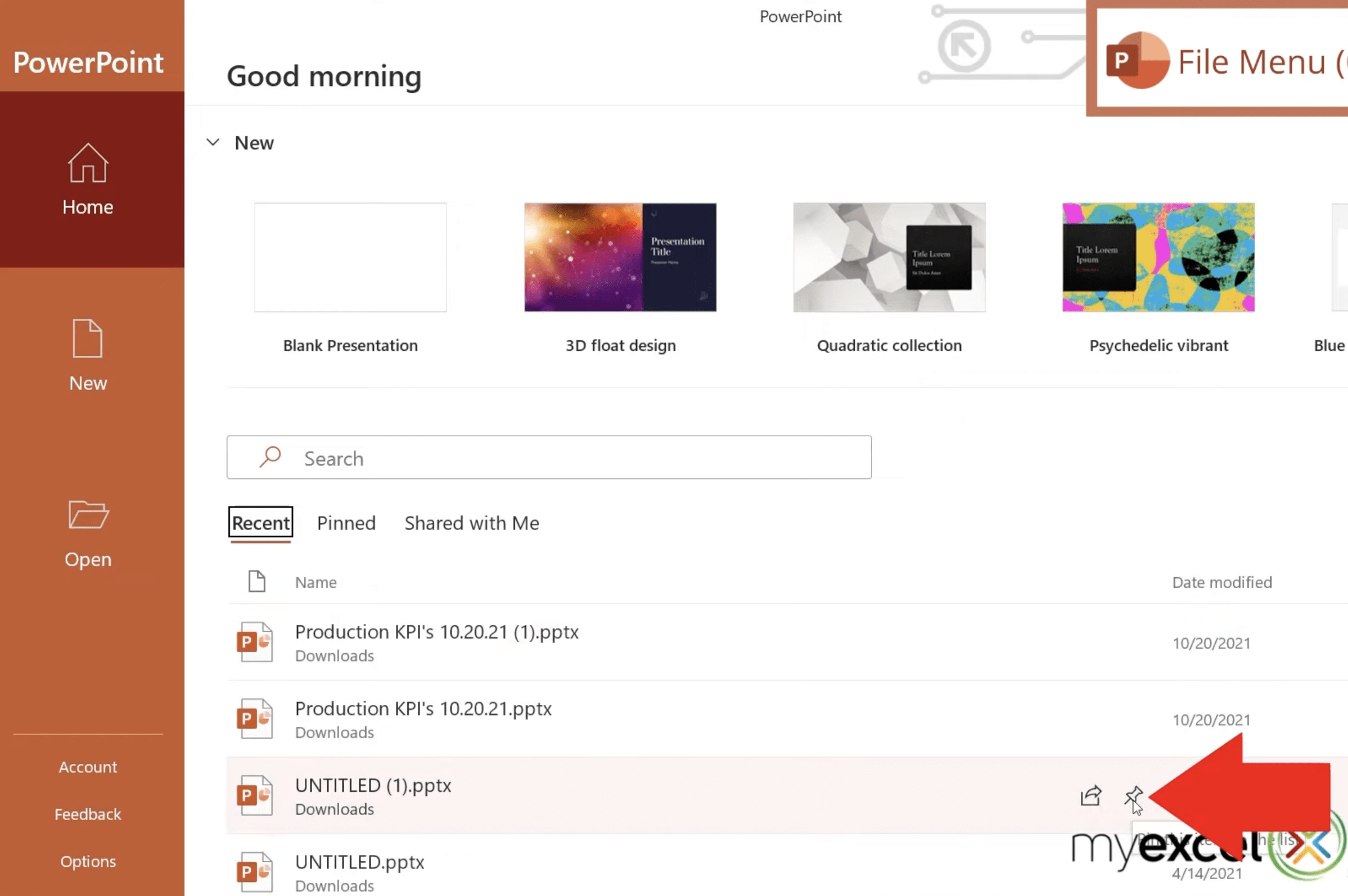Screen dimensions: 1348x896
Task: Click the PowerPoint file icon for UNTITLED.pptx
Action: tap(255, 872)
